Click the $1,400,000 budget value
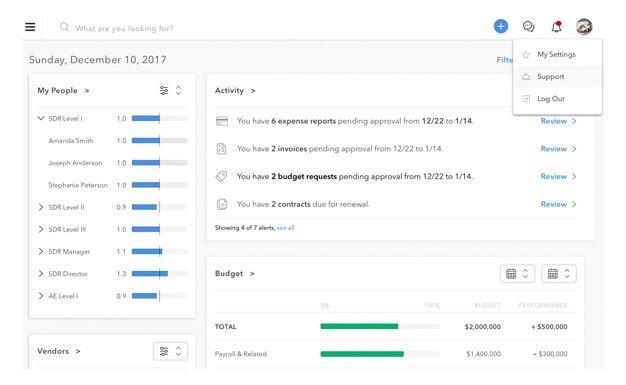This screenshot has width=626, height=385. (x=483, y=354)
